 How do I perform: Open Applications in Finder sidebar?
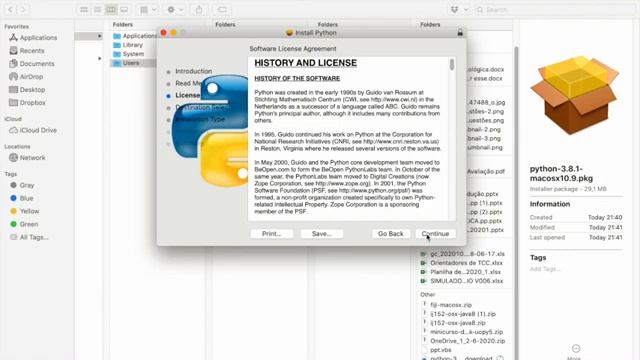click(38, 38)
